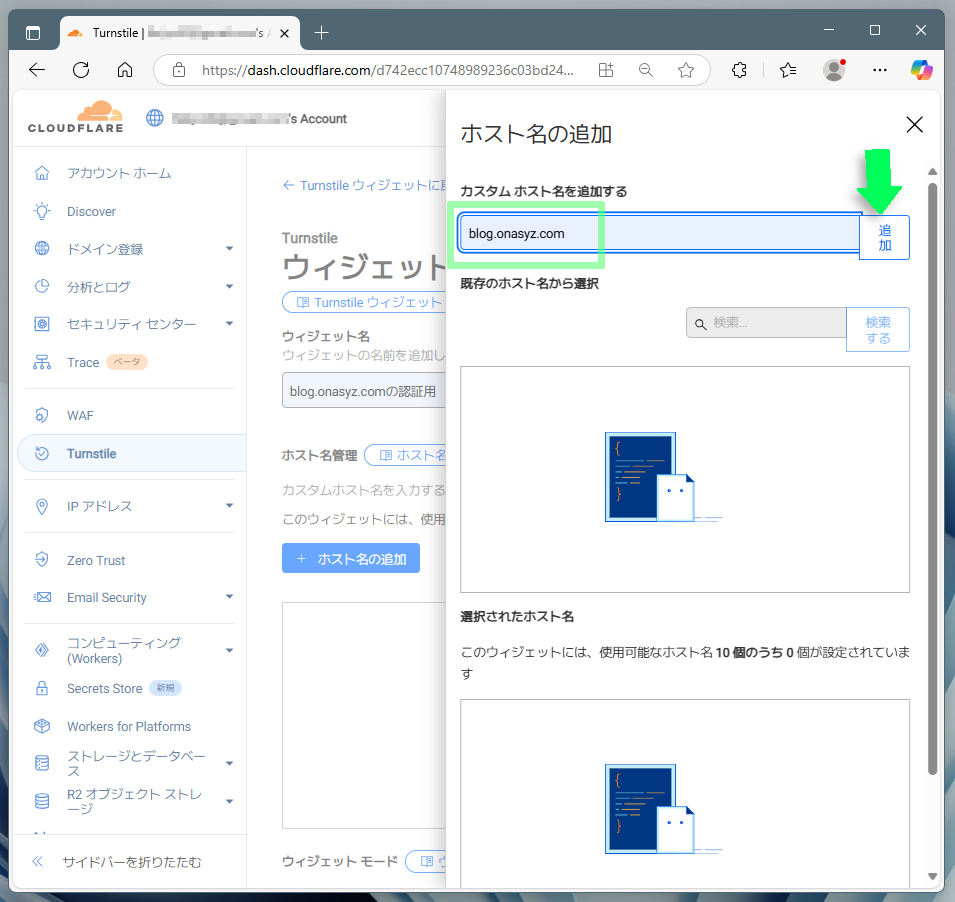This screenshot has height=902, width=955.
Task: Add this page to favorites star
Action: [x=686, y=70]
